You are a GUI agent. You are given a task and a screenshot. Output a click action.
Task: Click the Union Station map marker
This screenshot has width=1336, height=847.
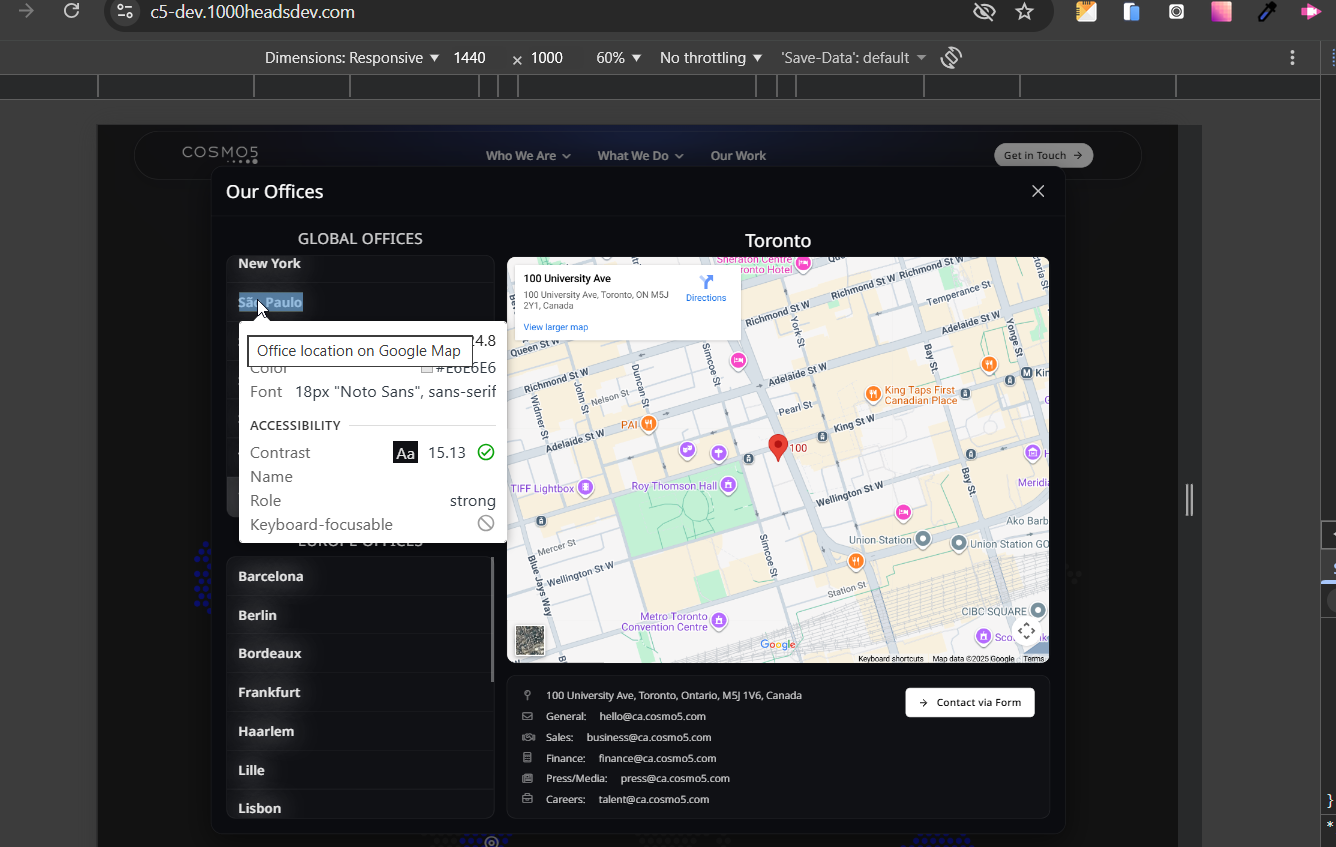click(x=923, y=540)
